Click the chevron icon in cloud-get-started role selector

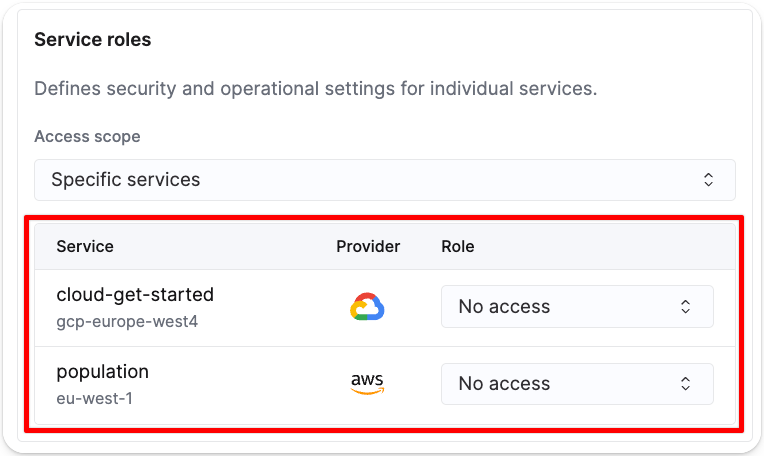(686, 307)
